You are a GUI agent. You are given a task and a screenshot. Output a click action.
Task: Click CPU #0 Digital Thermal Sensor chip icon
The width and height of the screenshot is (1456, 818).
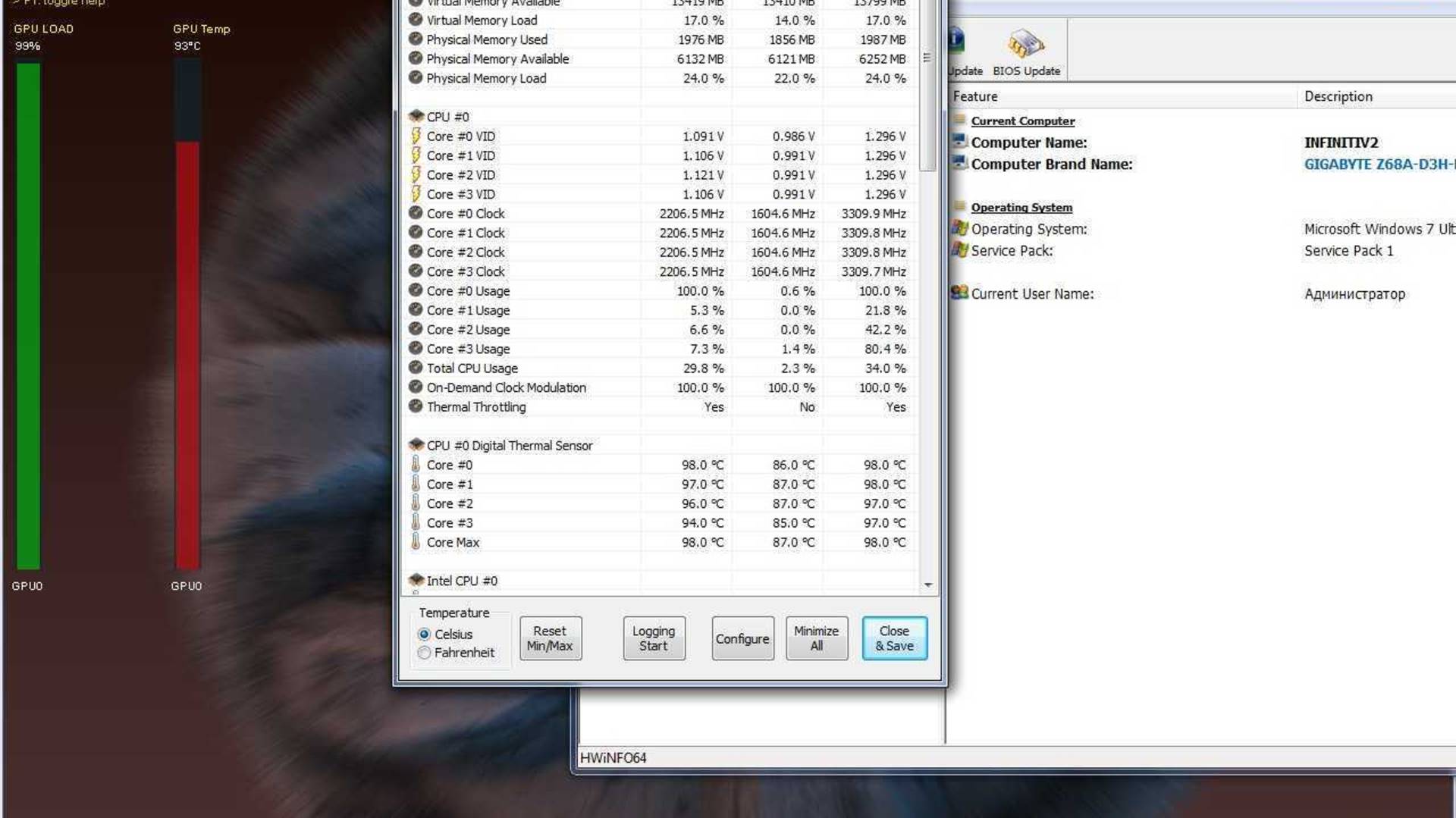point(416,445)
